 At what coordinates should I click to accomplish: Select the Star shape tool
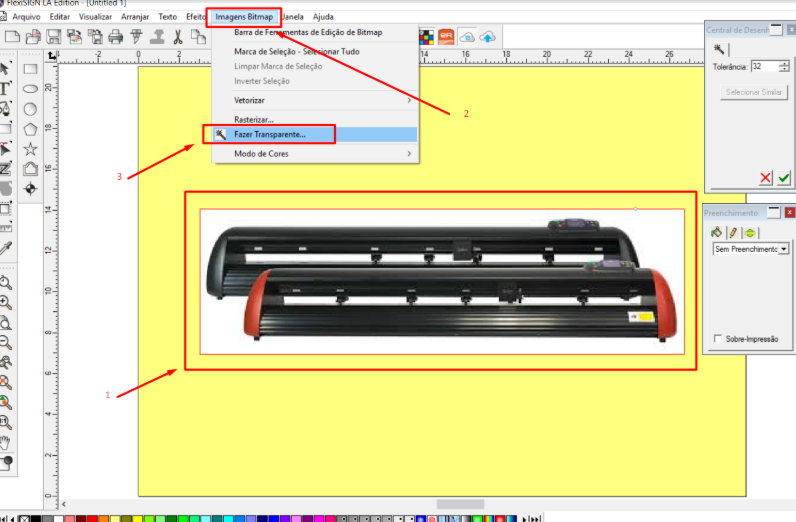[30, 149]
